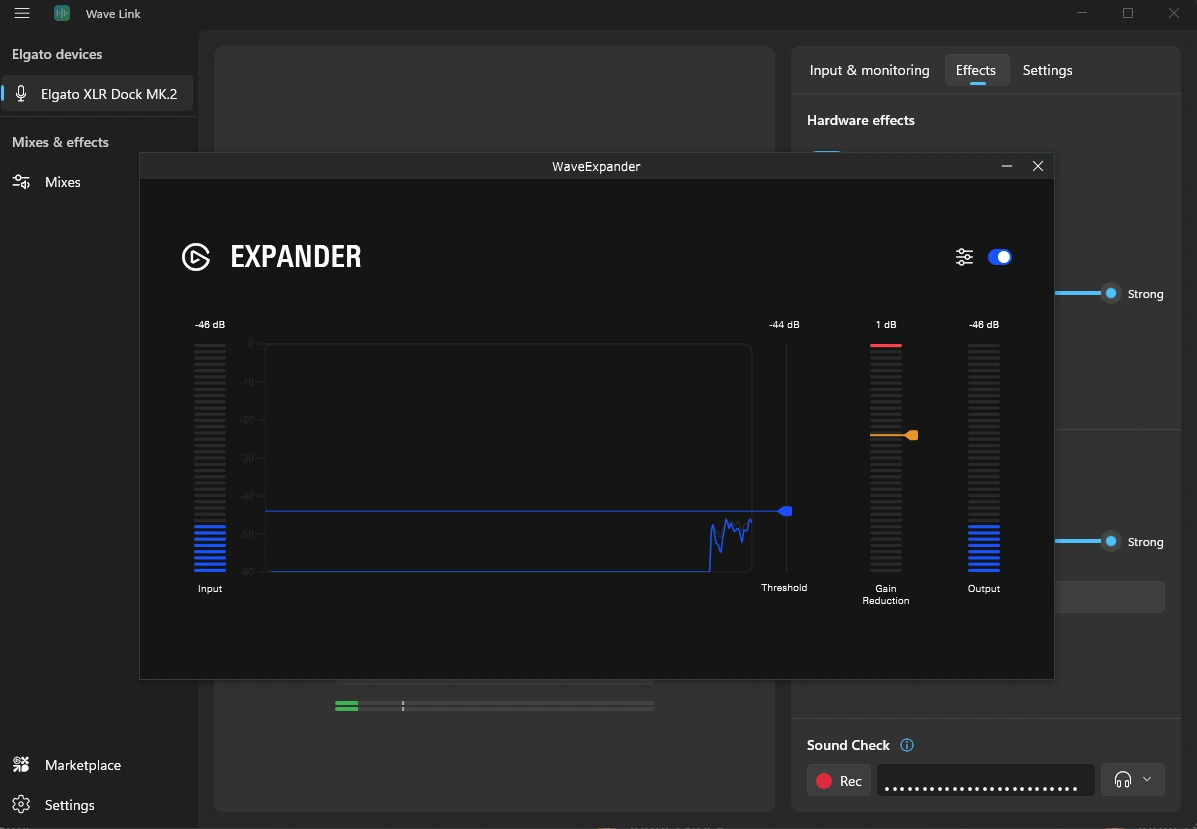1197x829 pixels.
Task: Click the microphone icon for Elgato XLR Dock
Action: click(x=21, y=94)
